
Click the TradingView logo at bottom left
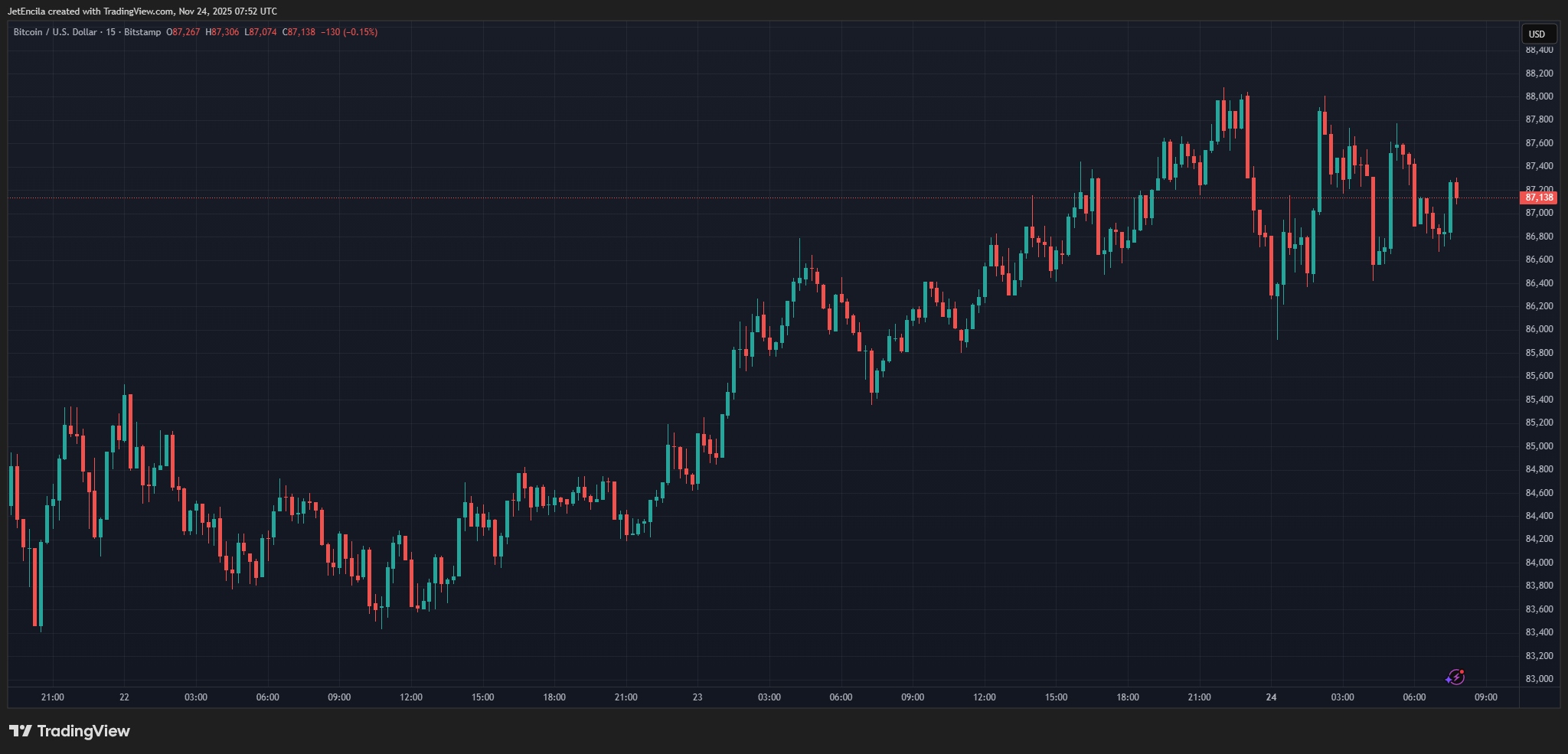coord(70,731)
